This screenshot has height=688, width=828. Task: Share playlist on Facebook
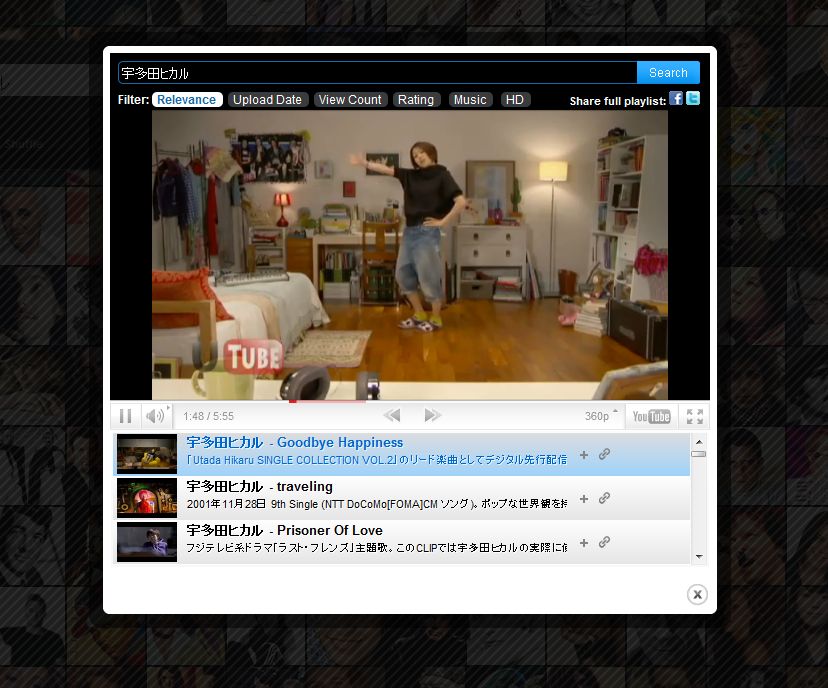pos(676,98)
